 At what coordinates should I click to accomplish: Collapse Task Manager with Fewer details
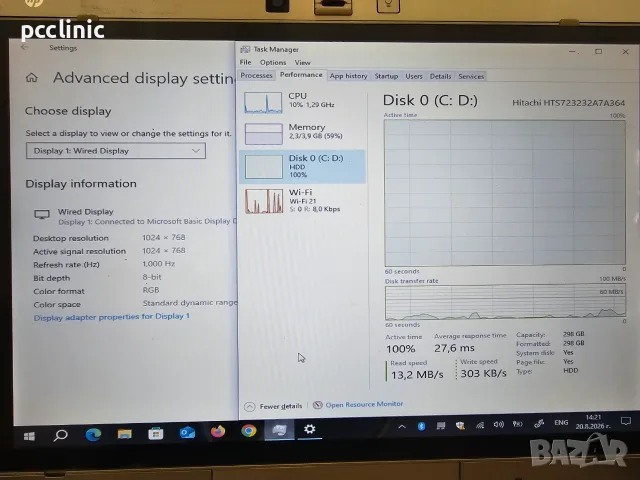[273, 406]
